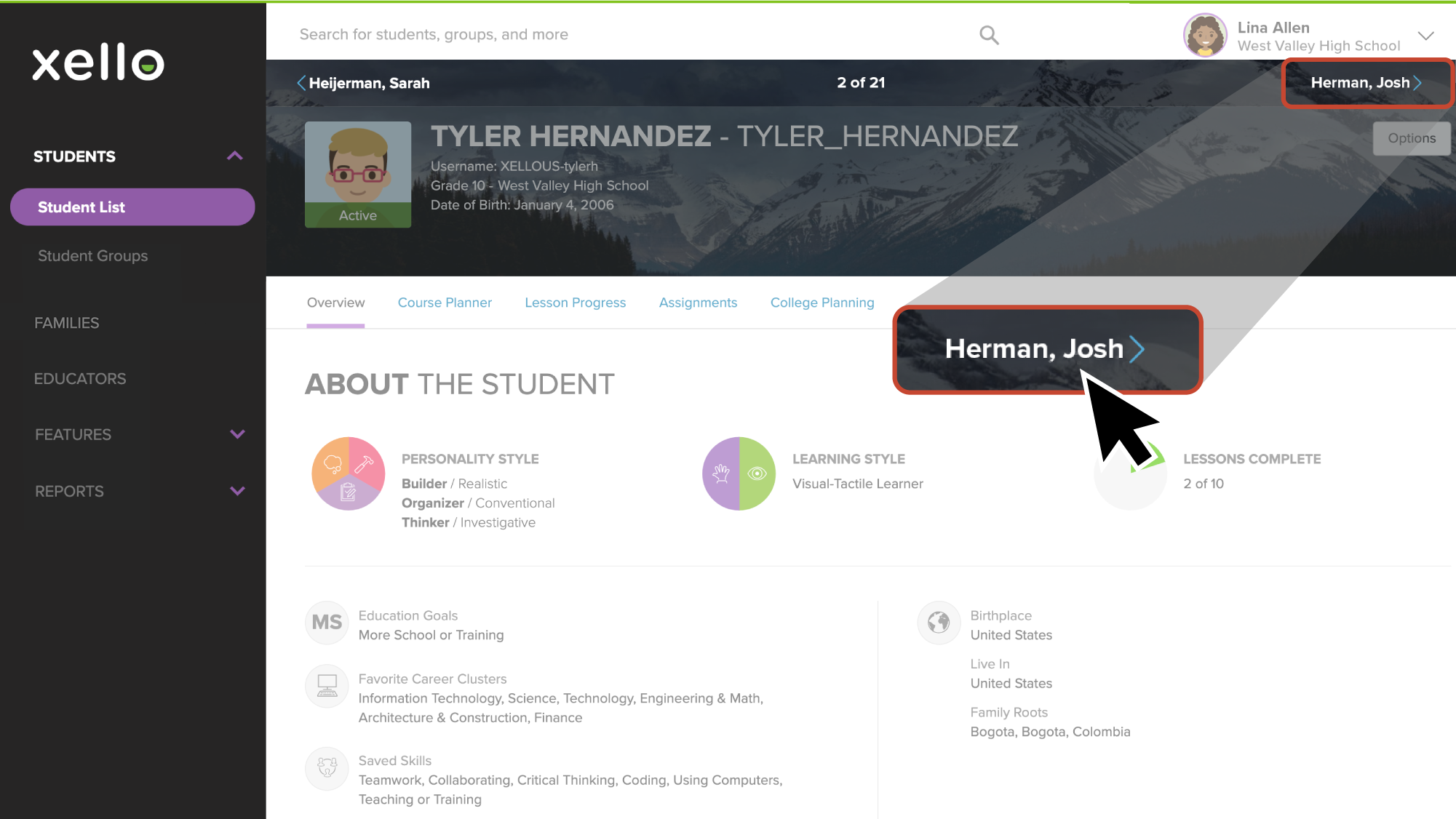
Task: Click the '2 of 10' lessons complete value
Action: pos(1203,484)
